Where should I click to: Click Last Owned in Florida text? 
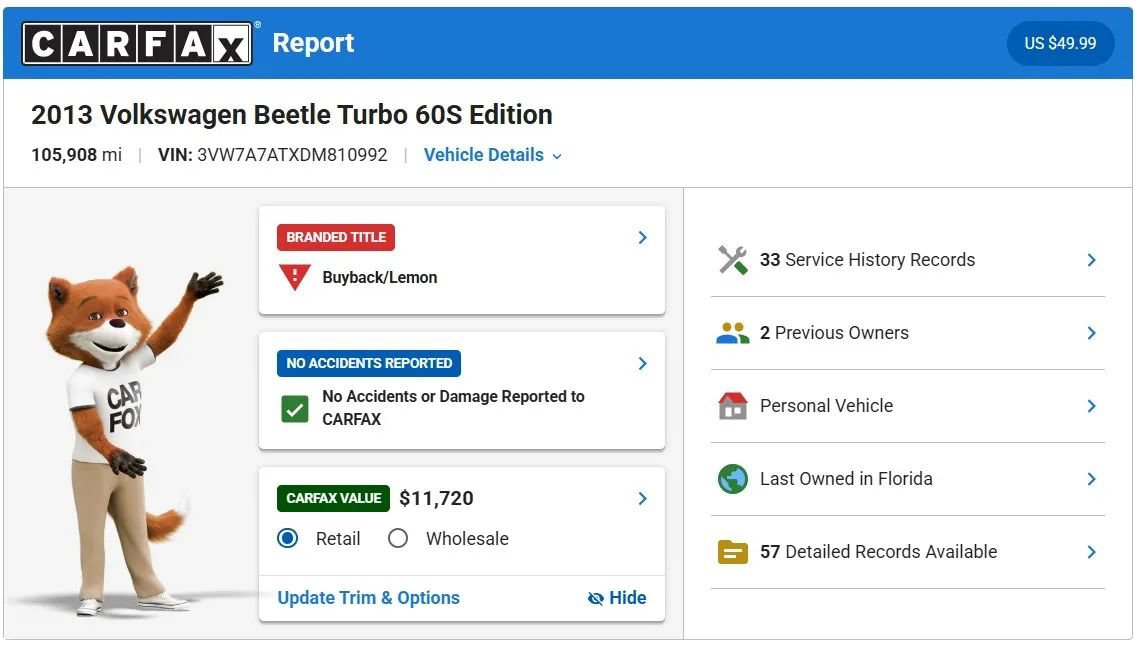[846, 479]
